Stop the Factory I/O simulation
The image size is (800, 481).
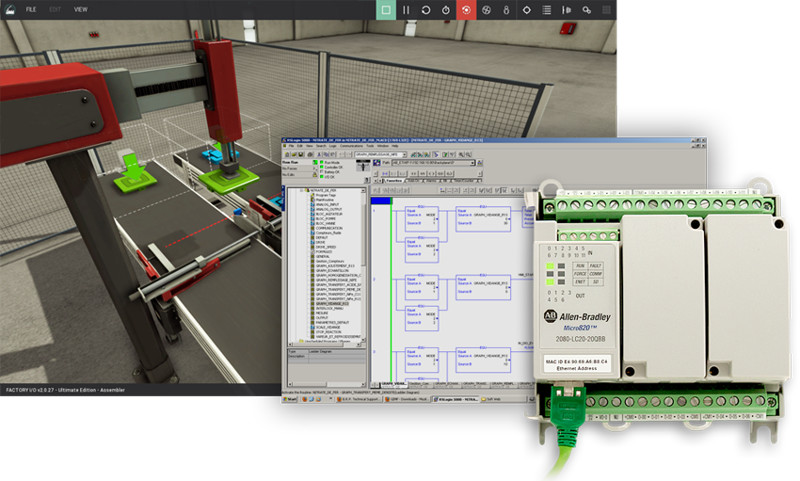pyautogui.click(x=386, y=10)
